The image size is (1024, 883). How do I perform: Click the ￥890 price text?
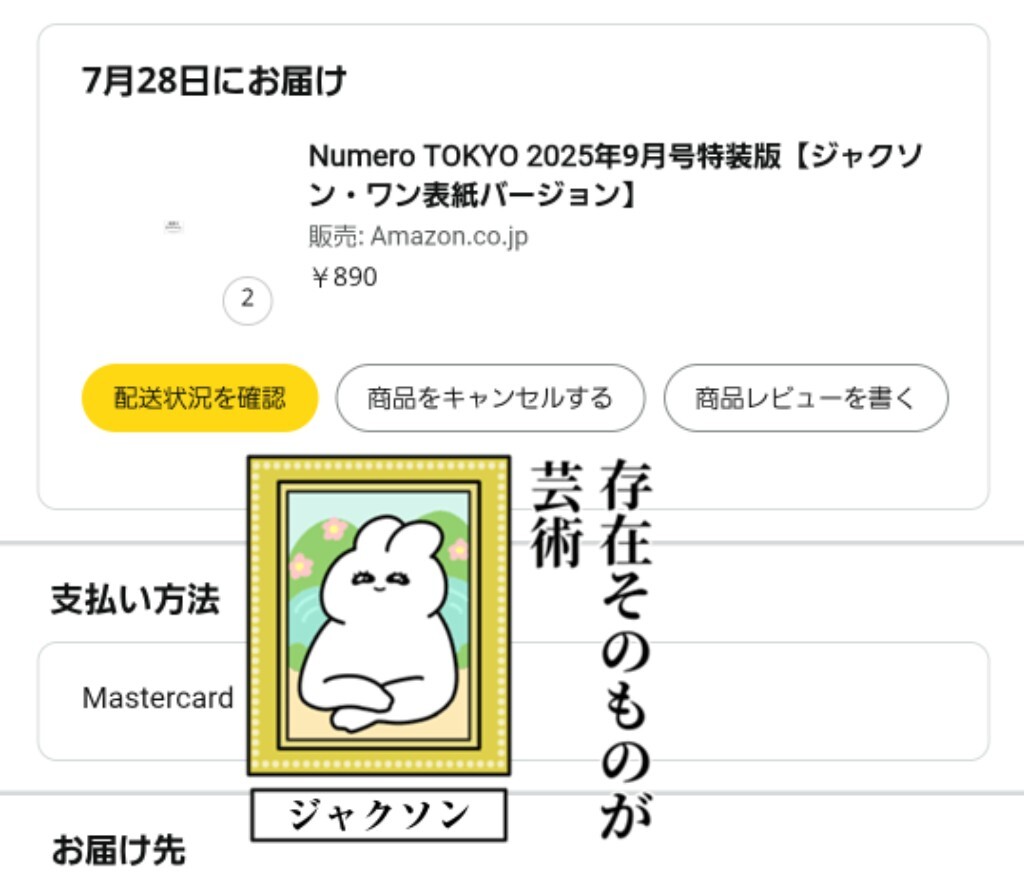[344, 277]
